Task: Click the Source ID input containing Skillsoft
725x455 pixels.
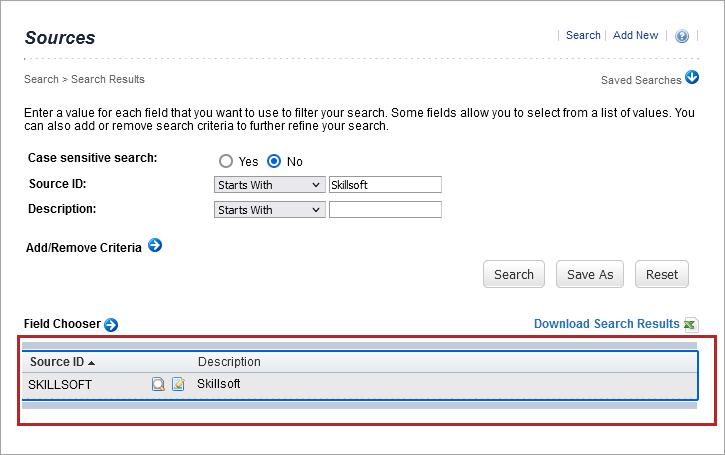Action: [385, 185]
